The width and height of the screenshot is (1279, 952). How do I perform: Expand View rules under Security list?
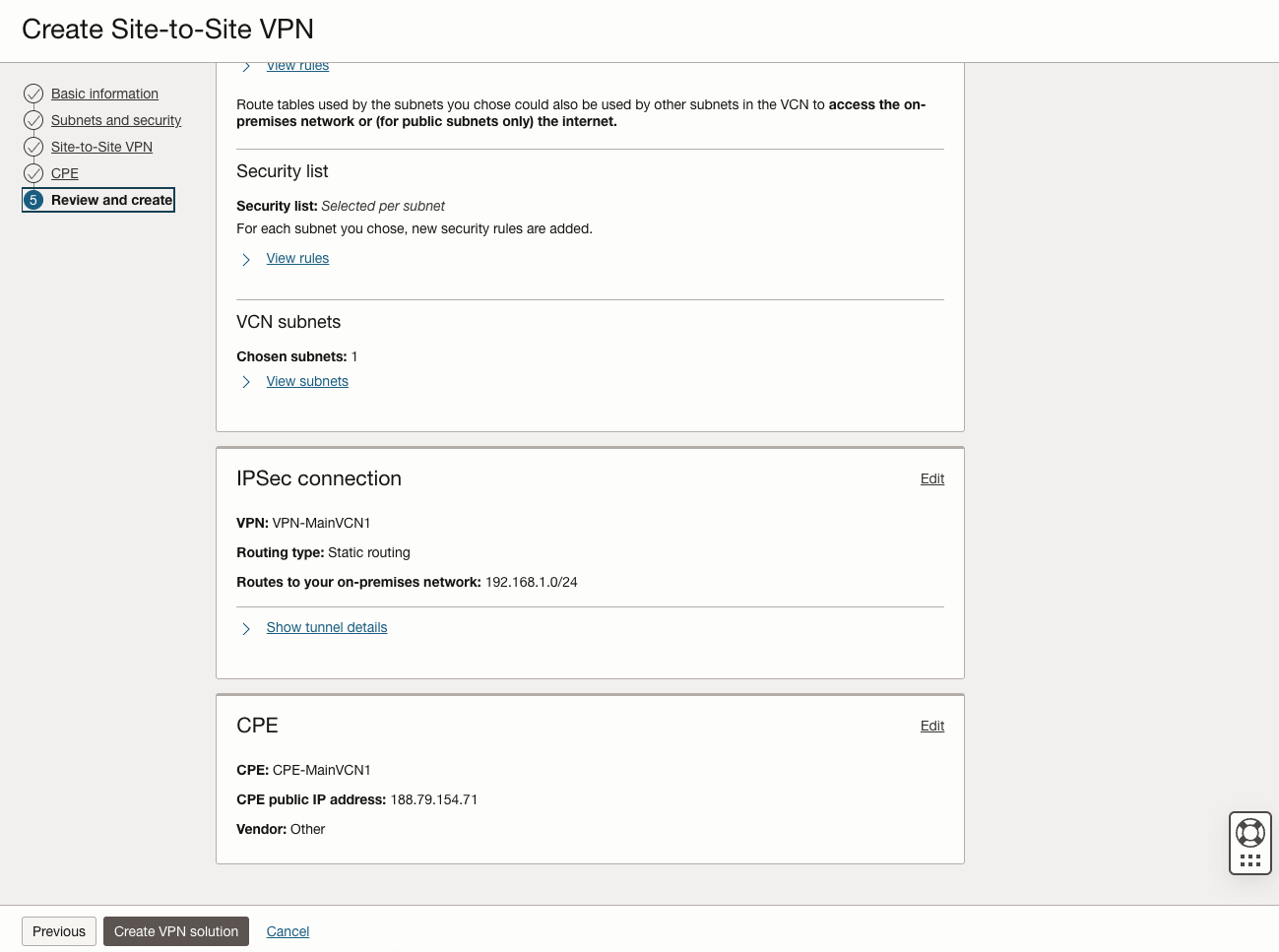(x=297, y=258)
